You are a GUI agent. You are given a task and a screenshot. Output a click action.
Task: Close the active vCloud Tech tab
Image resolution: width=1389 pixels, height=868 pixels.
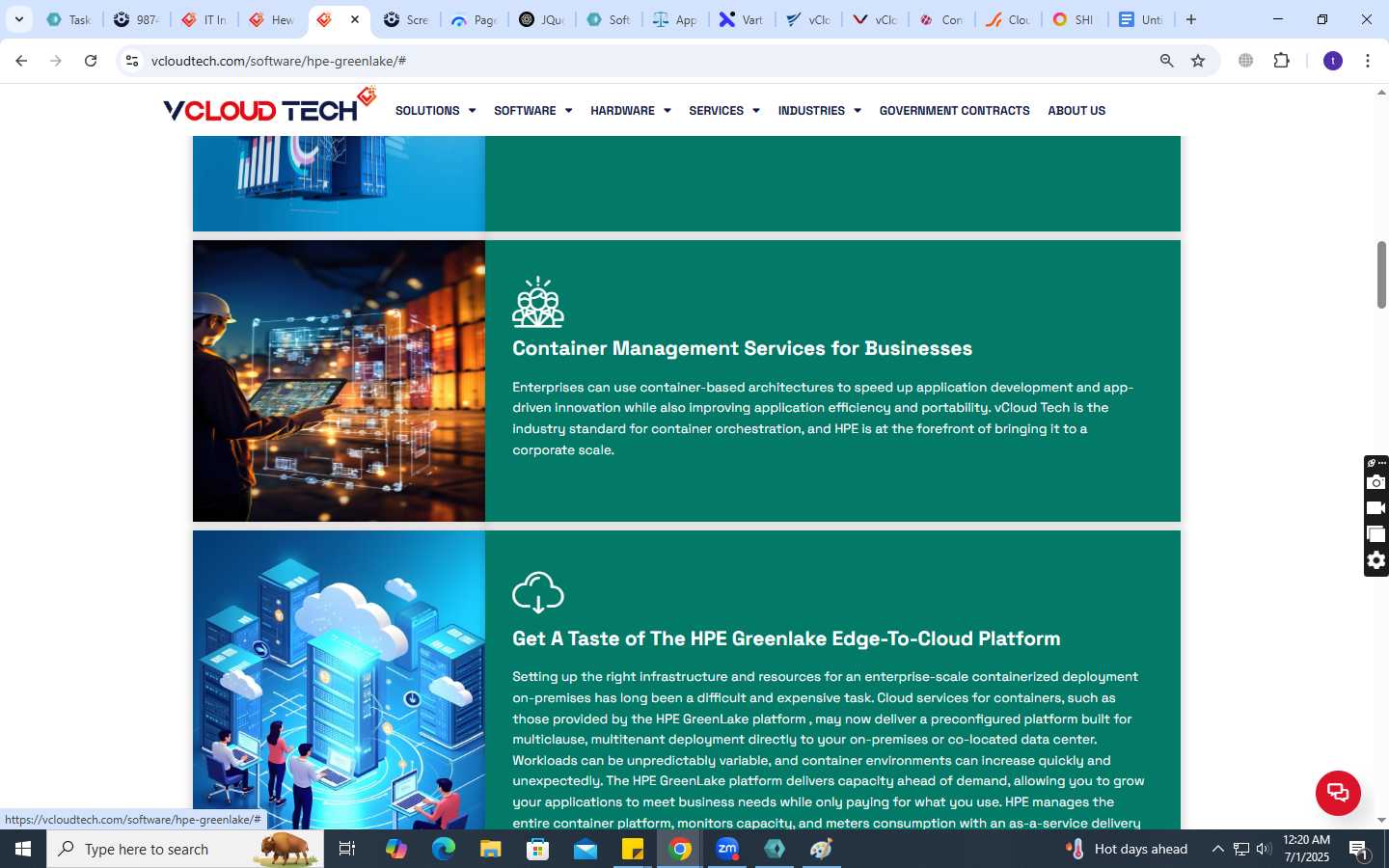tap(355, 19)
